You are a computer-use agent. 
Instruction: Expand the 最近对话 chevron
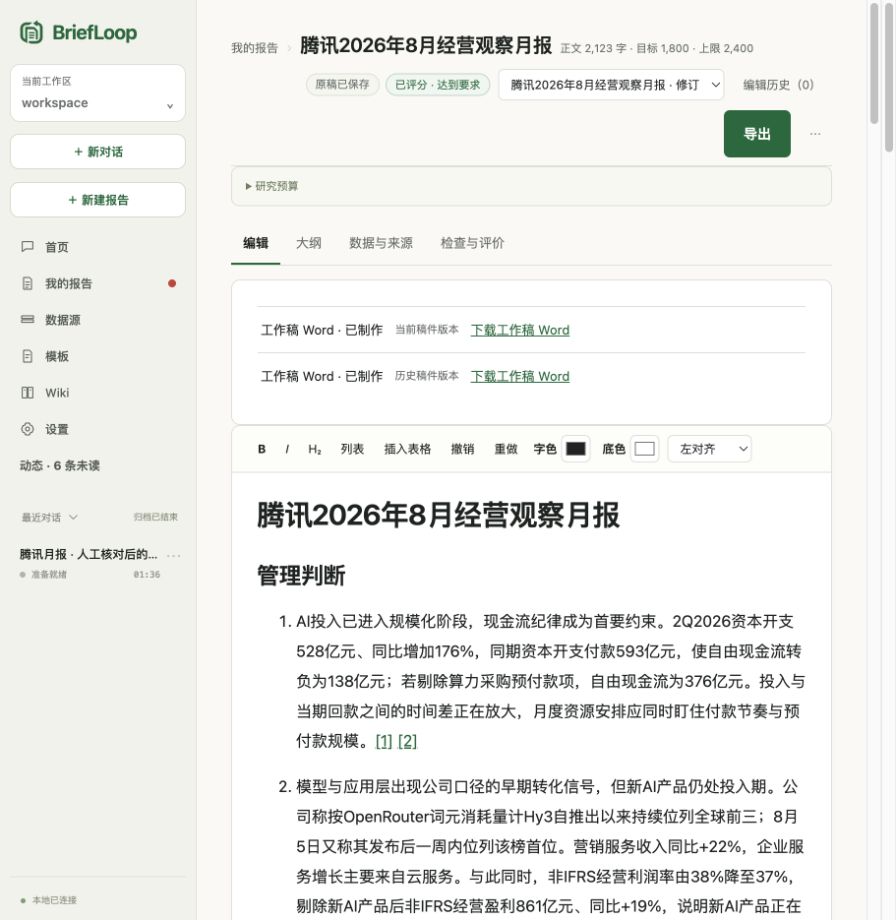click(73, 517)
